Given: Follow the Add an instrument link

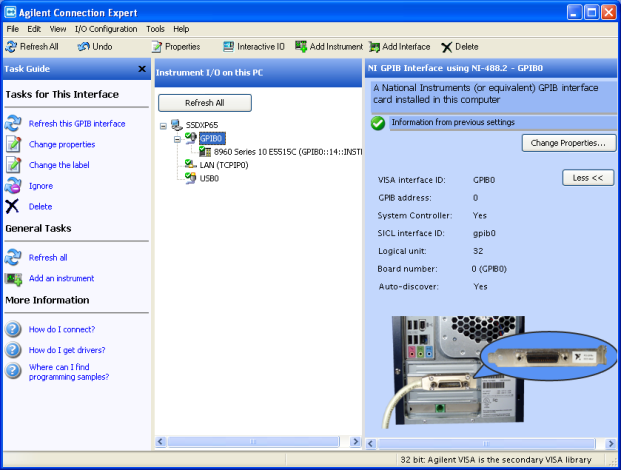Looking at the screenshot, I should click(61, 278).
